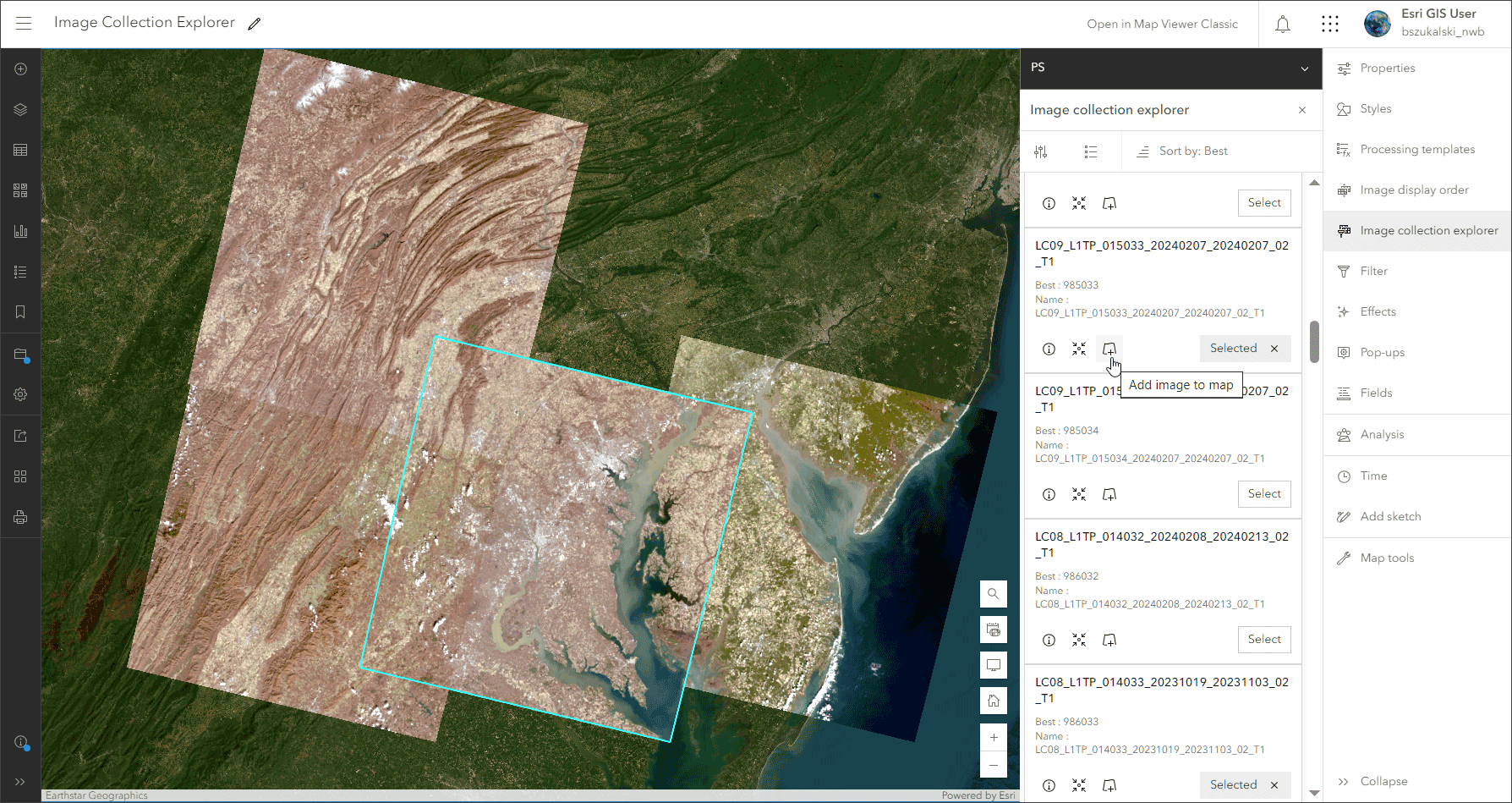Click the image list scrollbar down arrow
Viewport: 1512px width, 803px height.
1314,793
